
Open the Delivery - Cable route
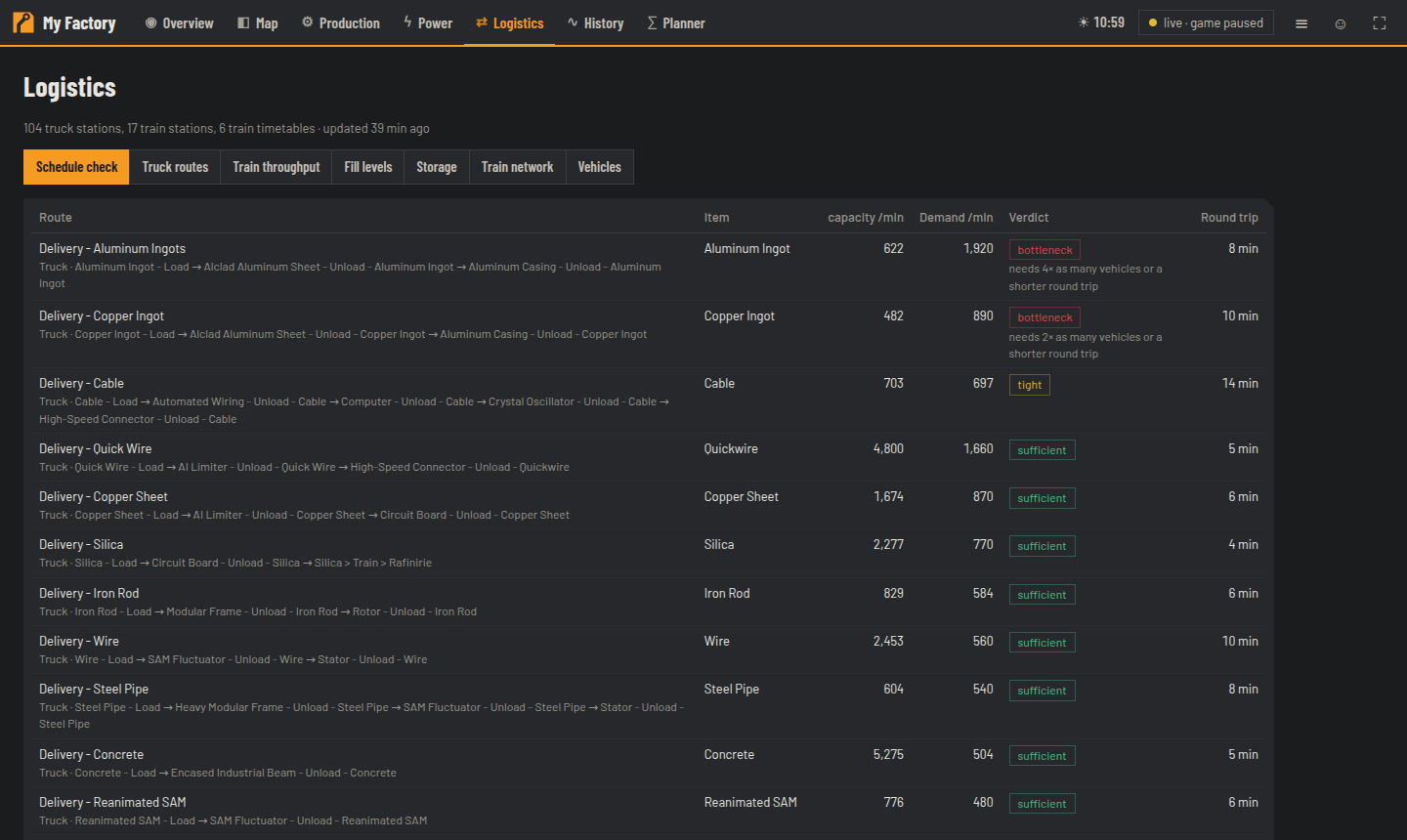pos(81,384)
